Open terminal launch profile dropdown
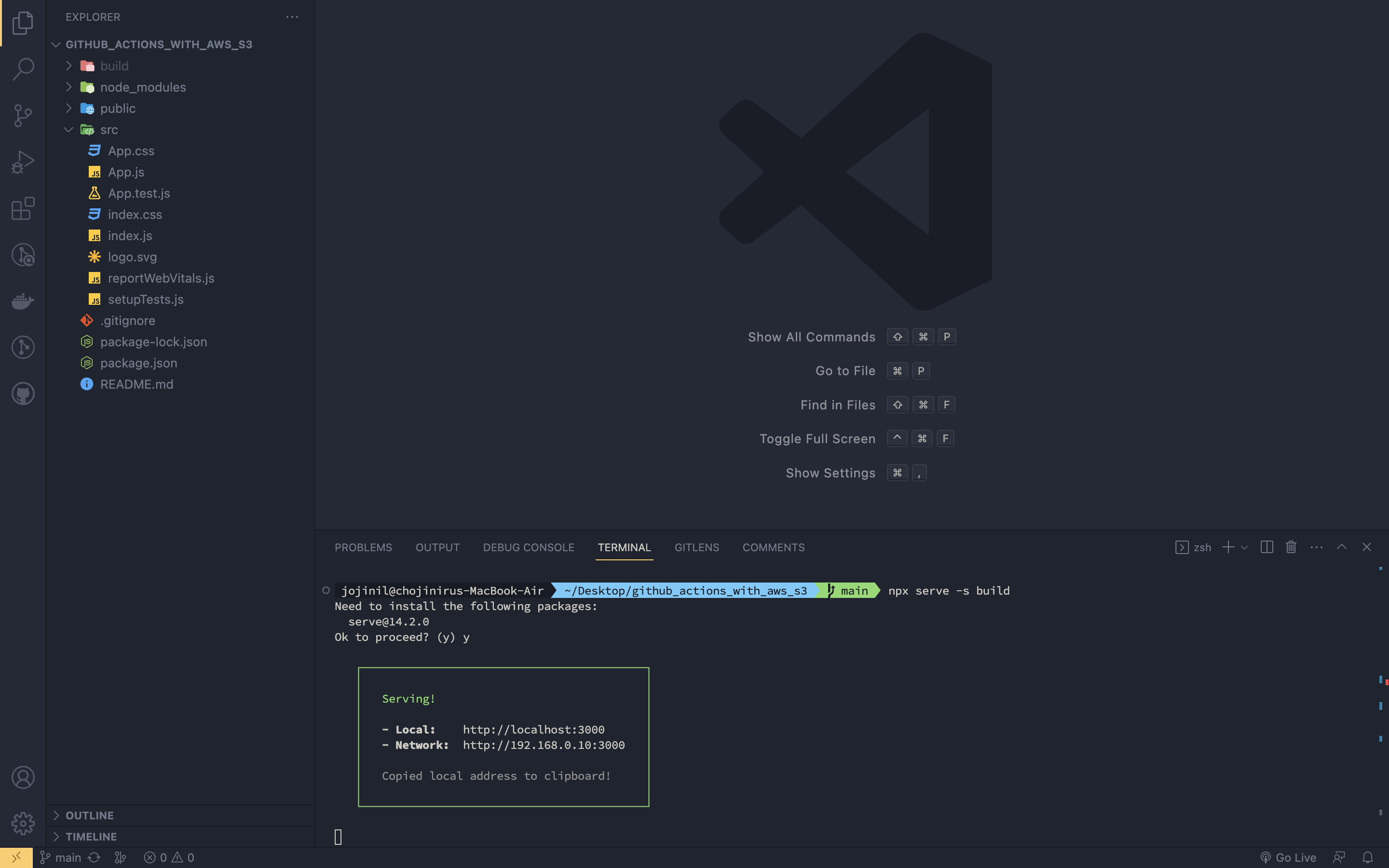The height and width of the screenshot is (868, 1389). 1244,548
